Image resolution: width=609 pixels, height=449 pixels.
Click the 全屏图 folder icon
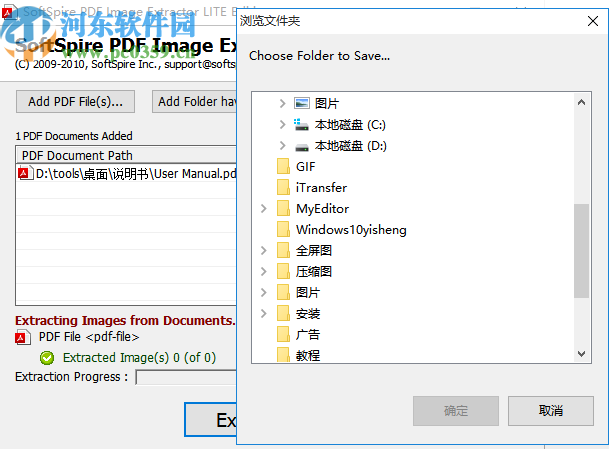pyautogui.click(x=284, y=251)
